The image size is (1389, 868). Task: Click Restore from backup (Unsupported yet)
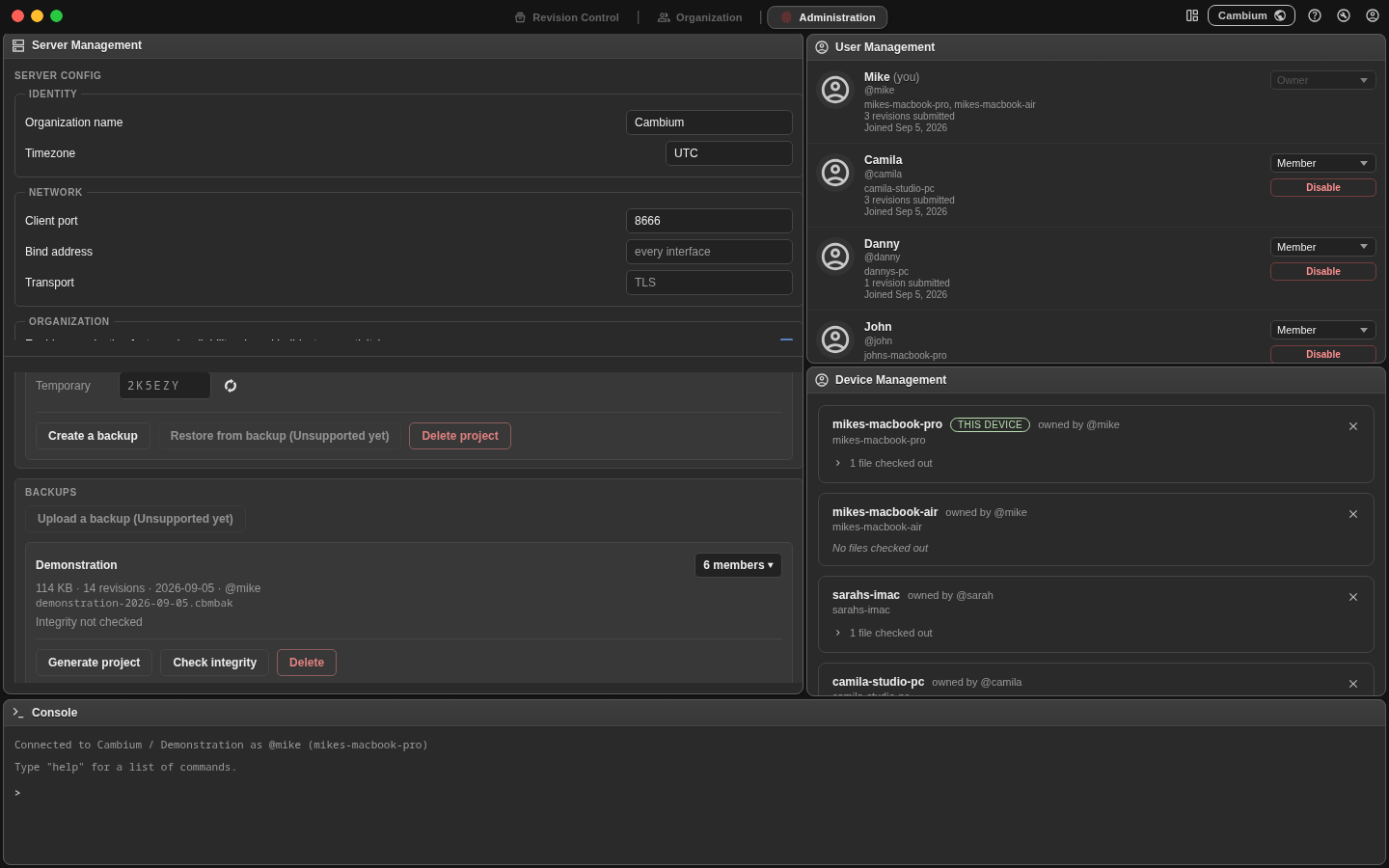pyautogui.click(x=280, y=436)
